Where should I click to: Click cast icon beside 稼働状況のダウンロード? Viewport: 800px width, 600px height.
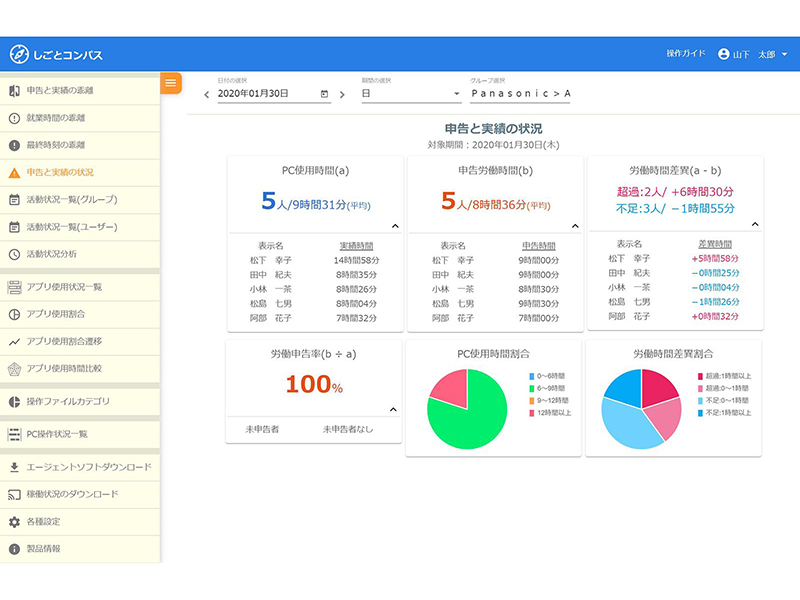pyautogui.click(x=14, y=494)
